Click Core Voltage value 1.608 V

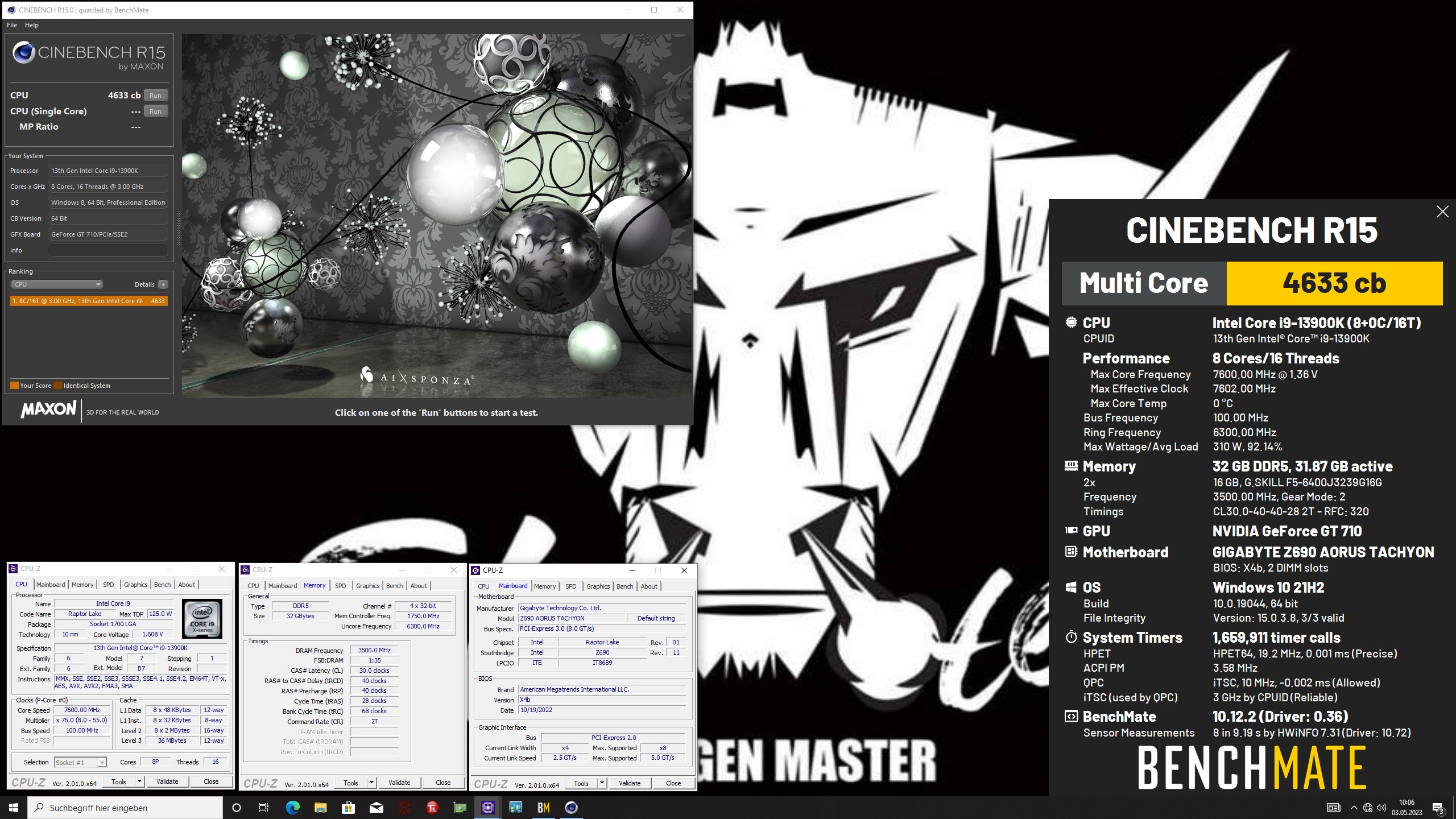152,635
